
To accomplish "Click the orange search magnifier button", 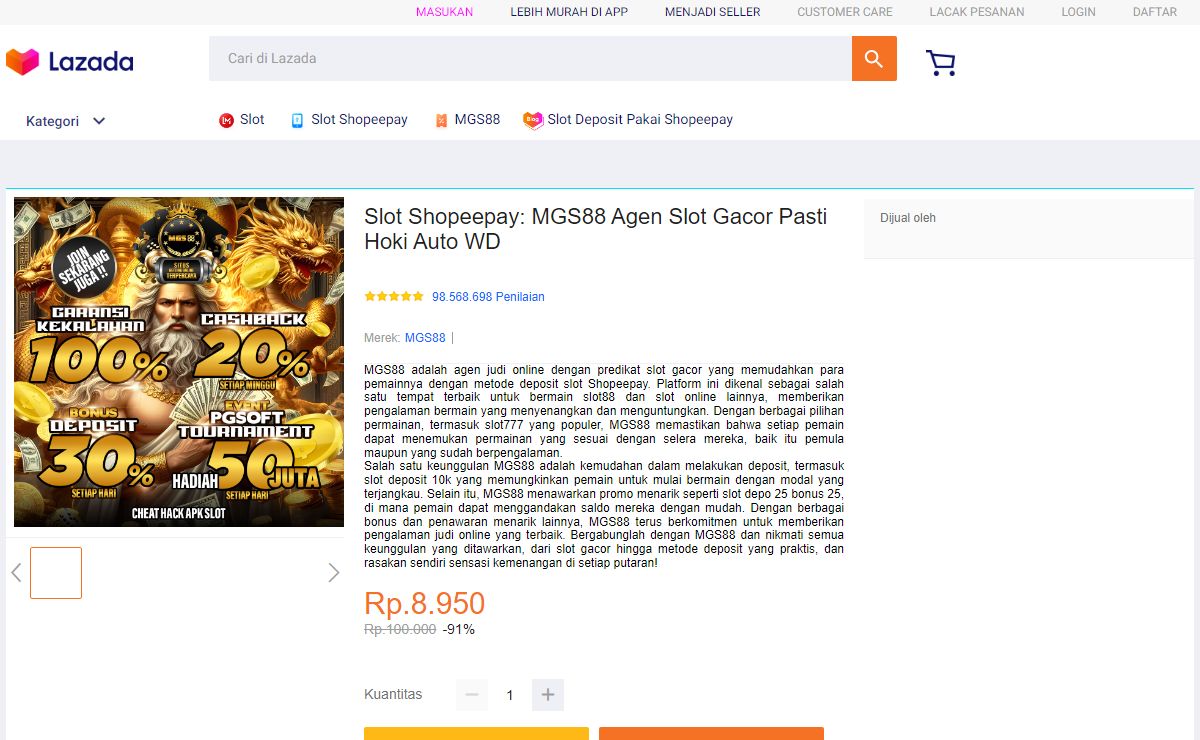I will pos(874,59).
